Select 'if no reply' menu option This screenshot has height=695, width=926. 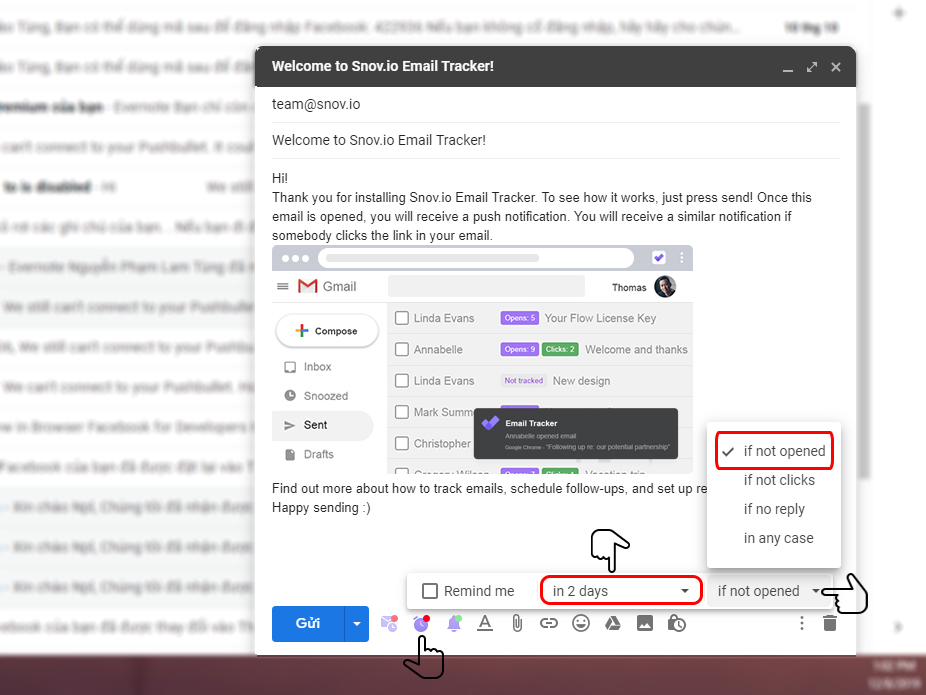774,509
